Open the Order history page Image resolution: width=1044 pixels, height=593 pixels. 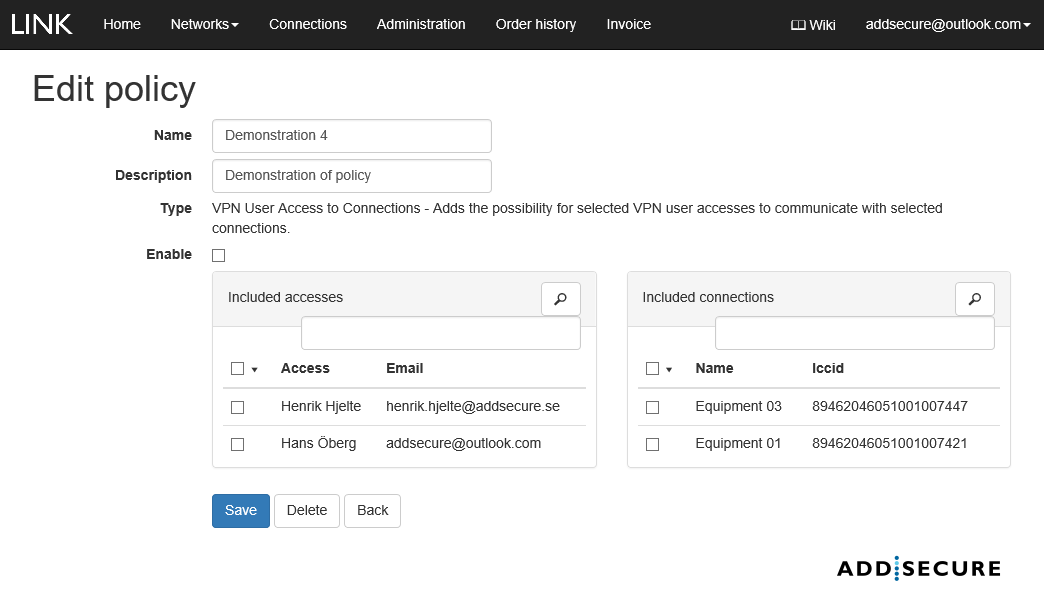[x=535, y=24]
